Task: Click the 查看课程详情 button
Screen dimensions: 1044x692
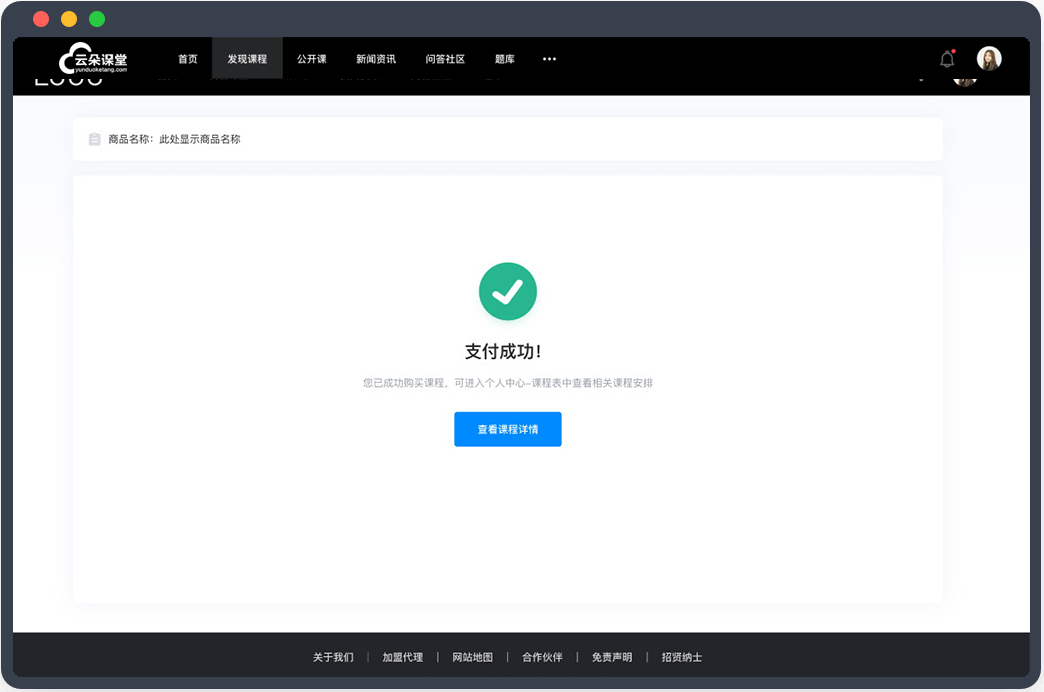Action: click(x=507, y=429)
